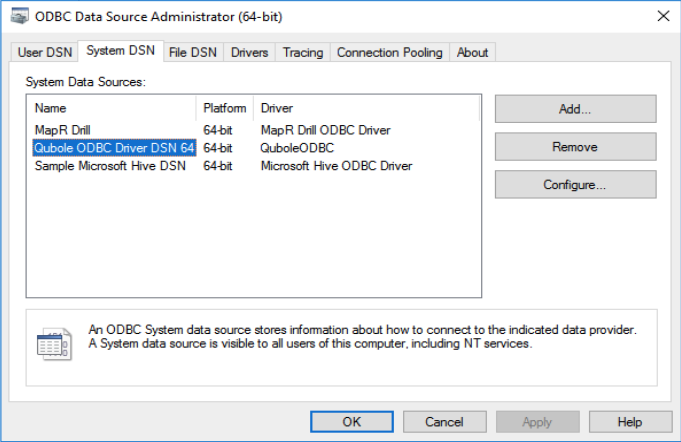The height and width of the screenshot is (442, 681).
Task: Click the 64-bit cell in MapR Drill row
Action: coord(218,130)
